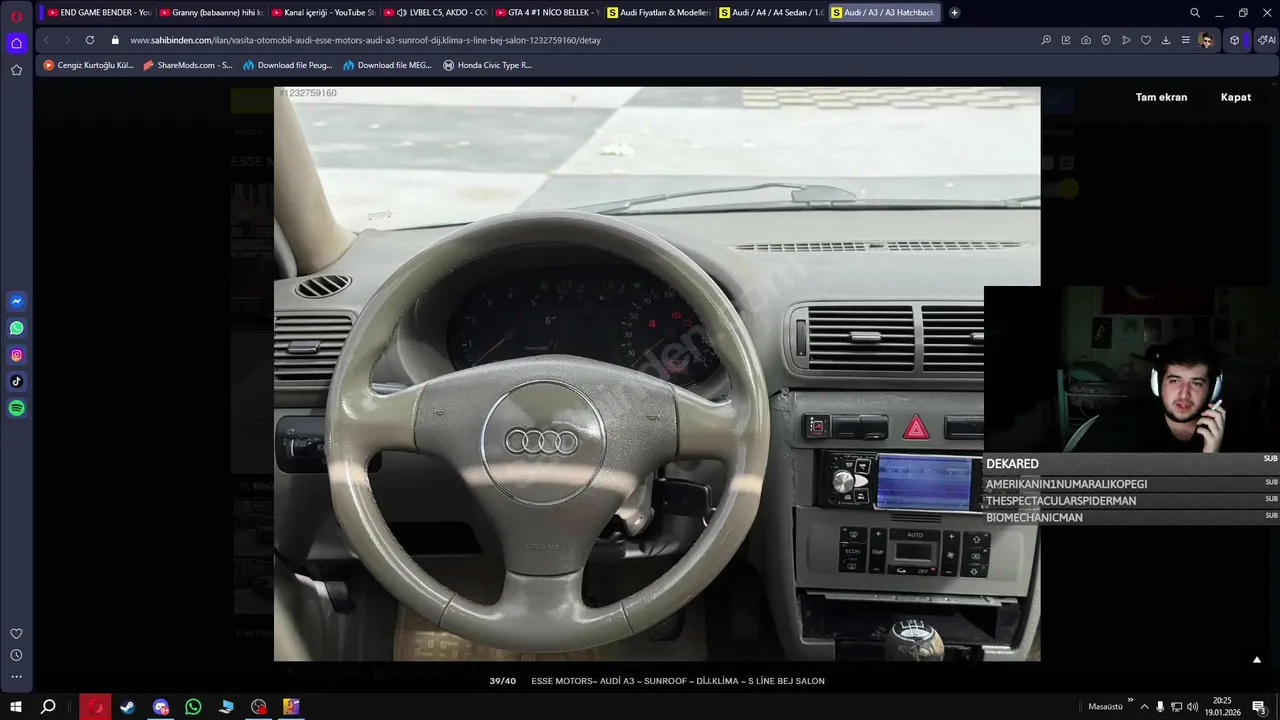Go back to the previous page

pyautogui.click(x=46, y=40)
